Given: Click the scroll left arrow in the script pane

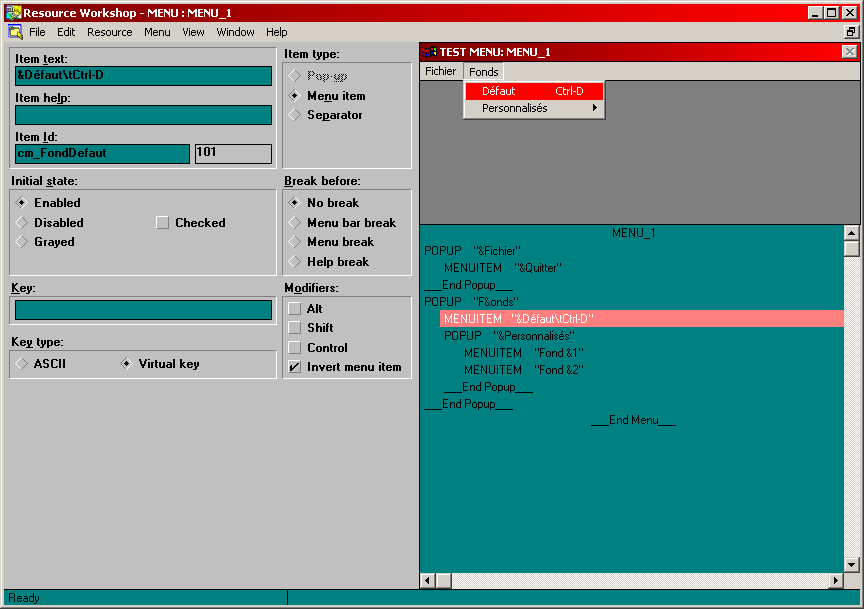Looking at the screenshot, I should pyautogui.click(x=428, y=581).
